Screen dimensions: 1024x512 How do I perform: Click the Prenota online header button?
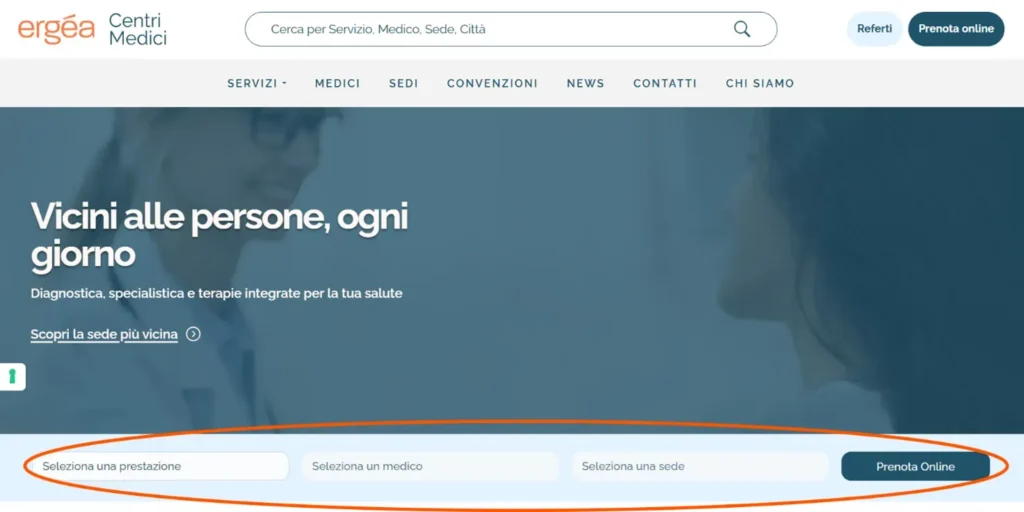[x=956, y=29]
